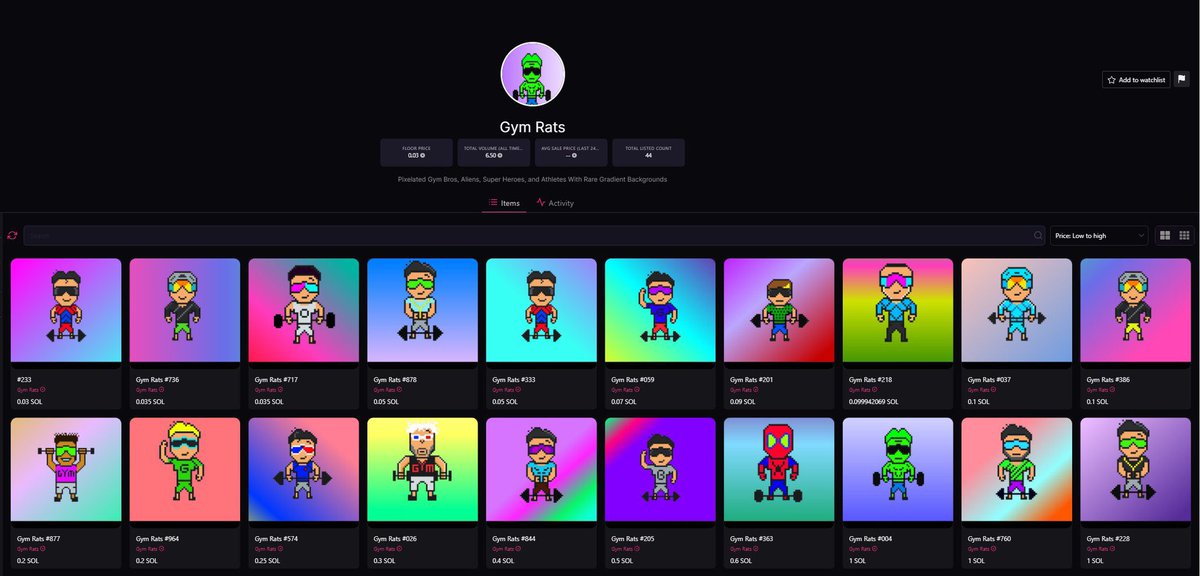
Task: Click verified badge on Gym Rats #877 card
Action: 43,550
